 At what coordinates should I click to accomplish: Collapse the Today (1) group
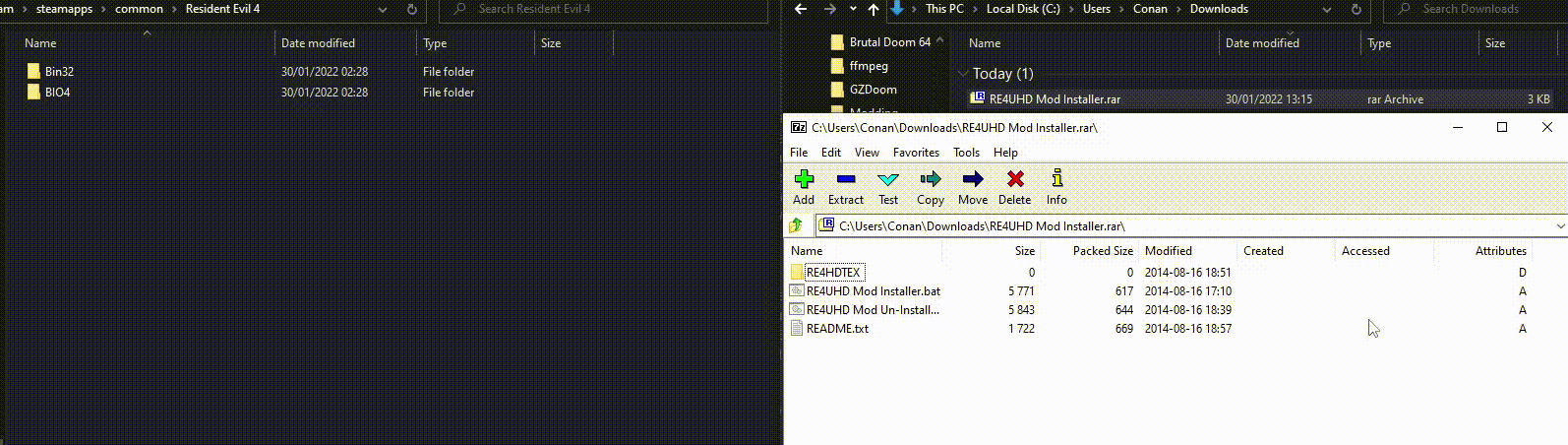coord(962,74)
